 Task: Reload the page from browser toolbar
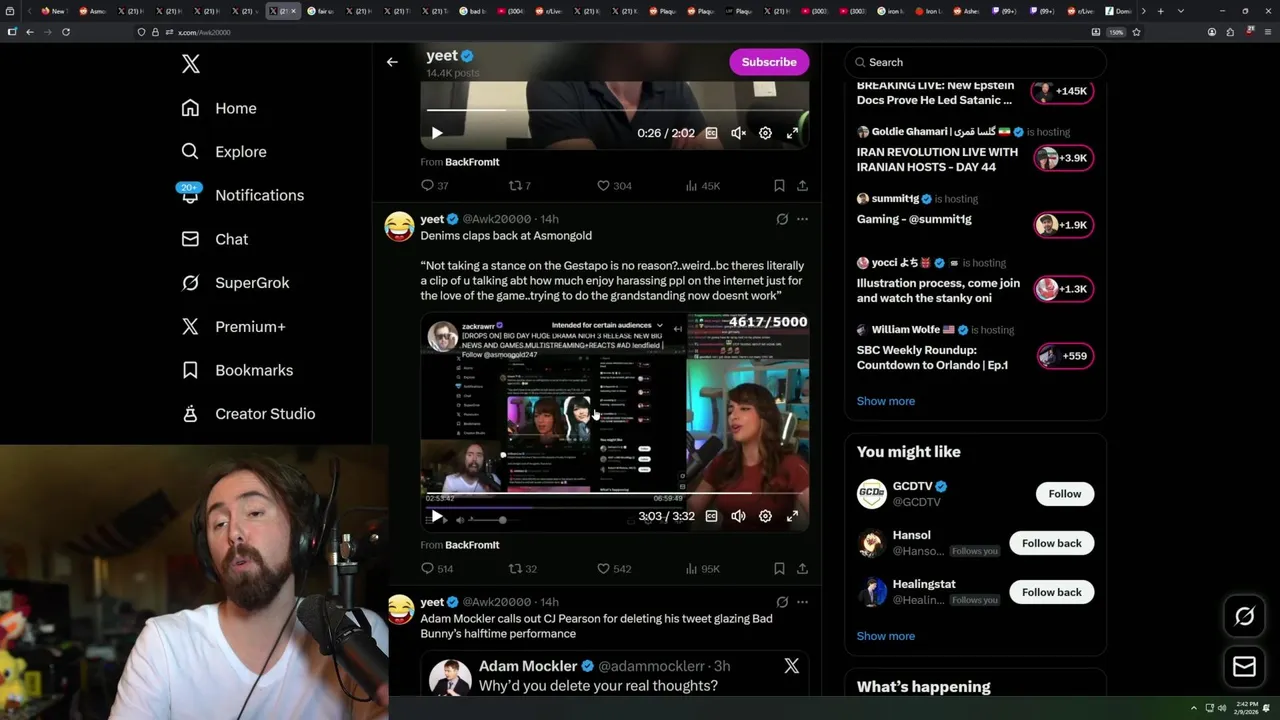tap(66, 32)
